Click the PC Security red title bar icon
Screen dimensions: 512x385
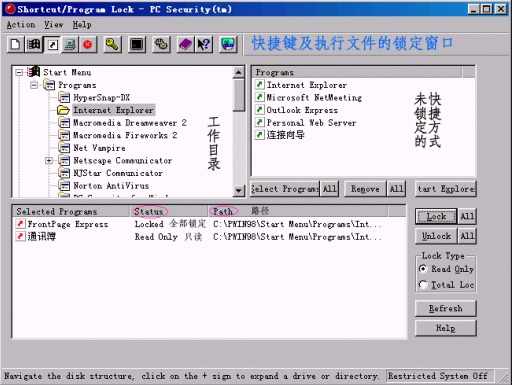11,9
